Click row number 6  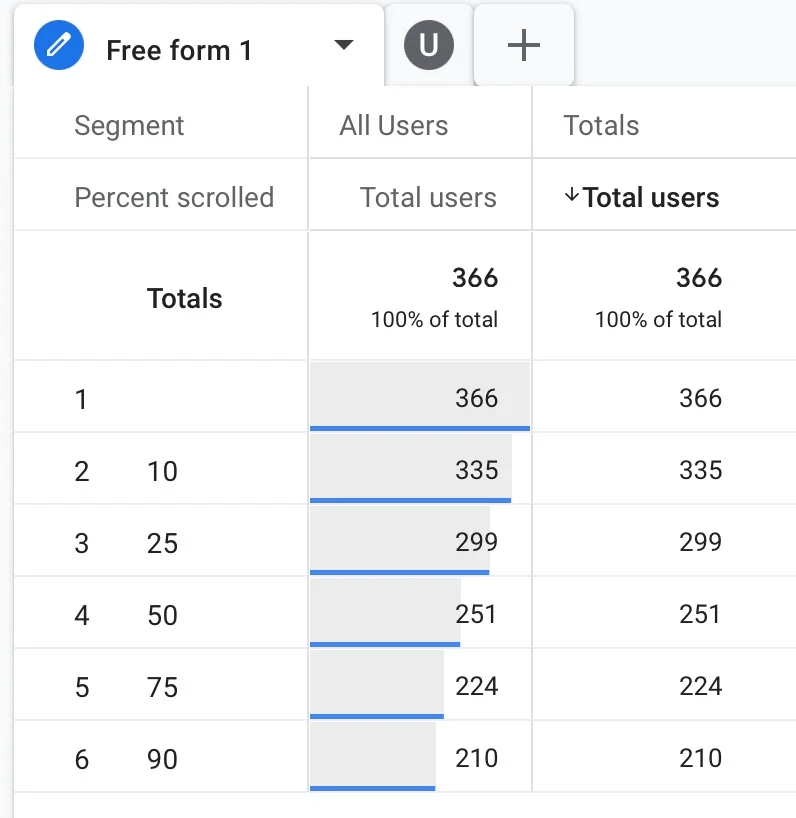82,759
